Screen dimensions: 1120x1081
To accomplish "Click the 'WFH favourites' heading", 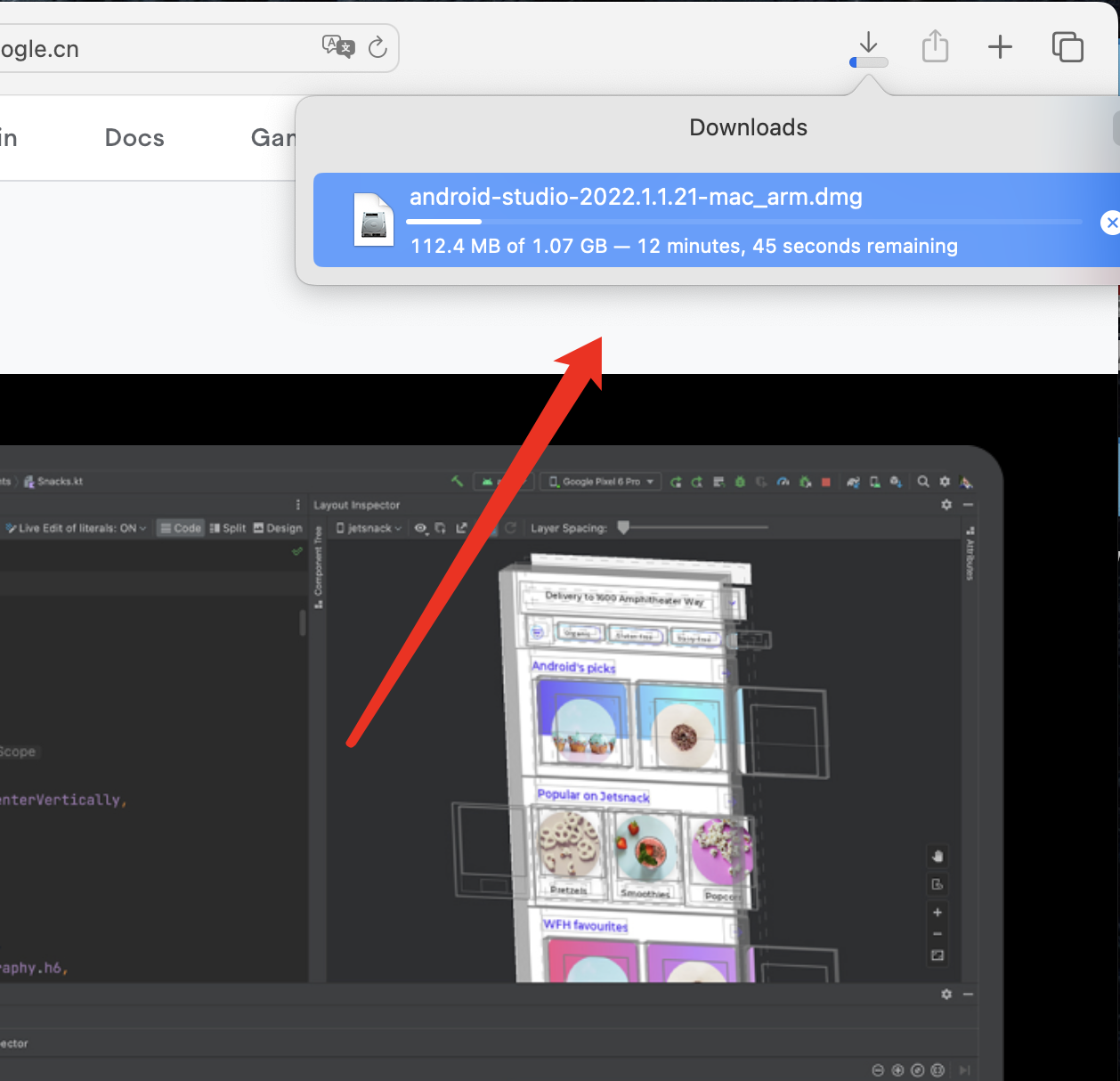I will click(x=586, y=926).
